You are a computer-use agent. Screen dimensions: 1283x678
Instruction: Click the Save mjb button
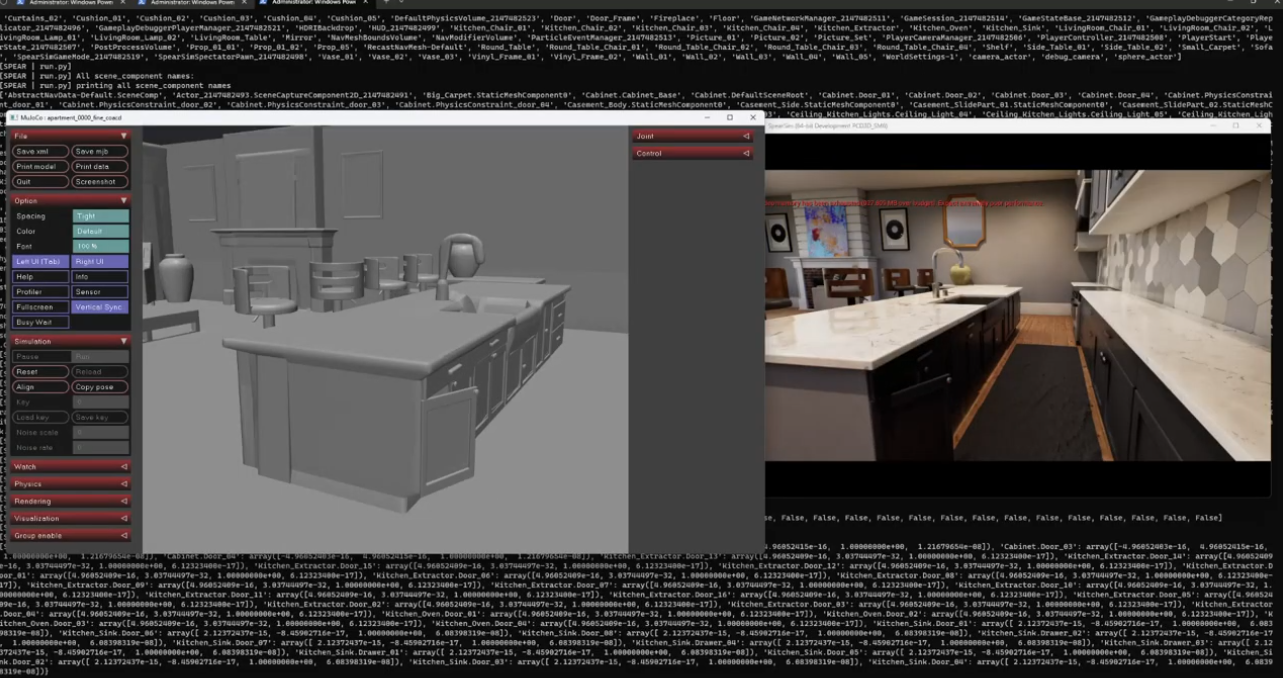(100, 151)
